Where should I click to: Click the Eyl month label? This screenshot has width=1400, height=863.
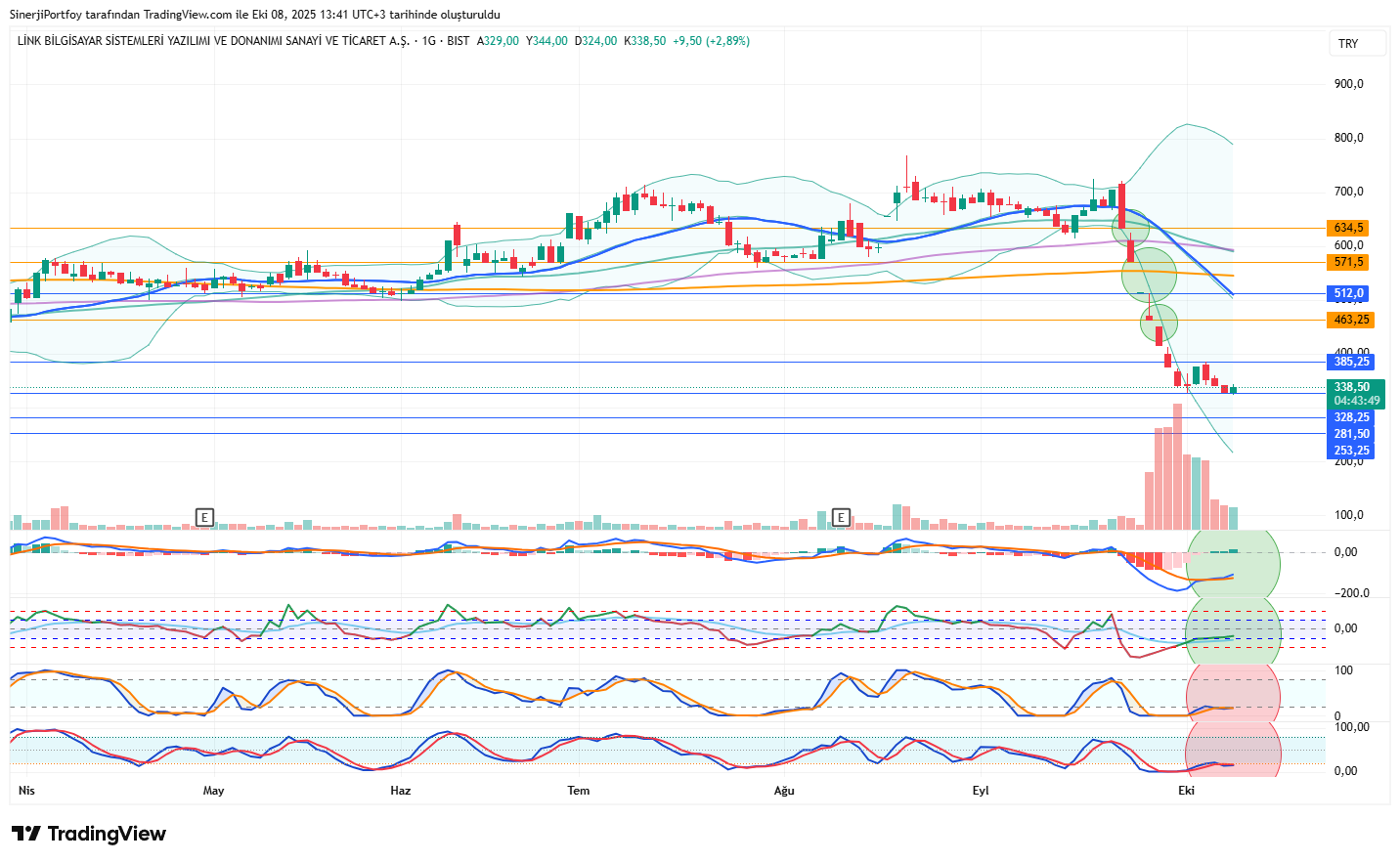click(981, 791)
